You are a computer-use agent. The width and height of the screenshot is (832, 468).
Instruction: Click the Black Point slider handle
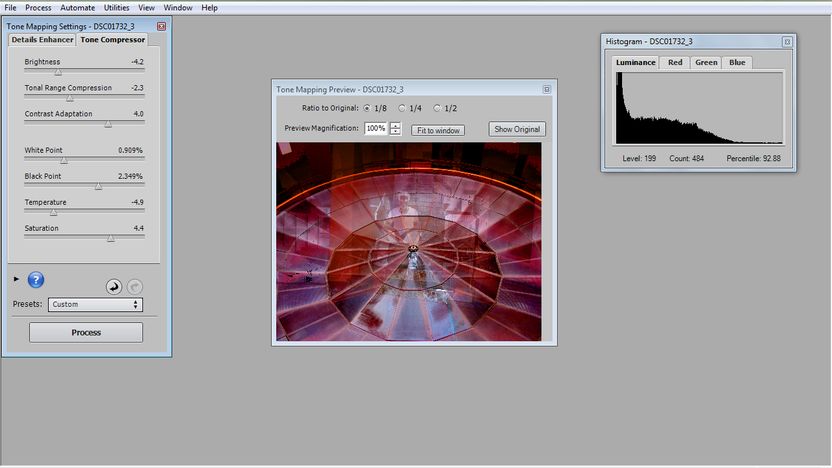(98, 186)
